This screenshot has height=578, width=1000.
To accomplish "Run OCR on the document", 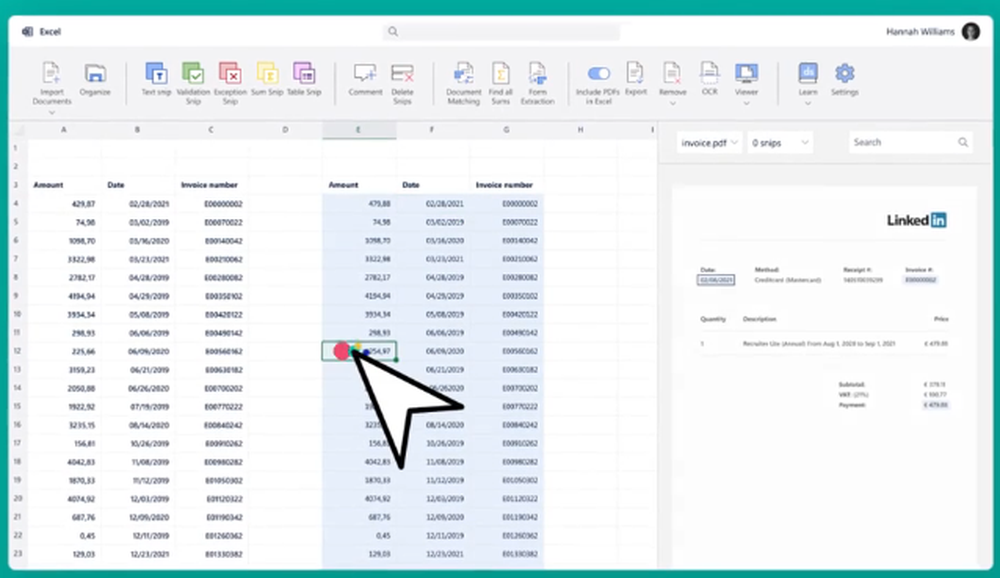I will [x=709, y=73].
